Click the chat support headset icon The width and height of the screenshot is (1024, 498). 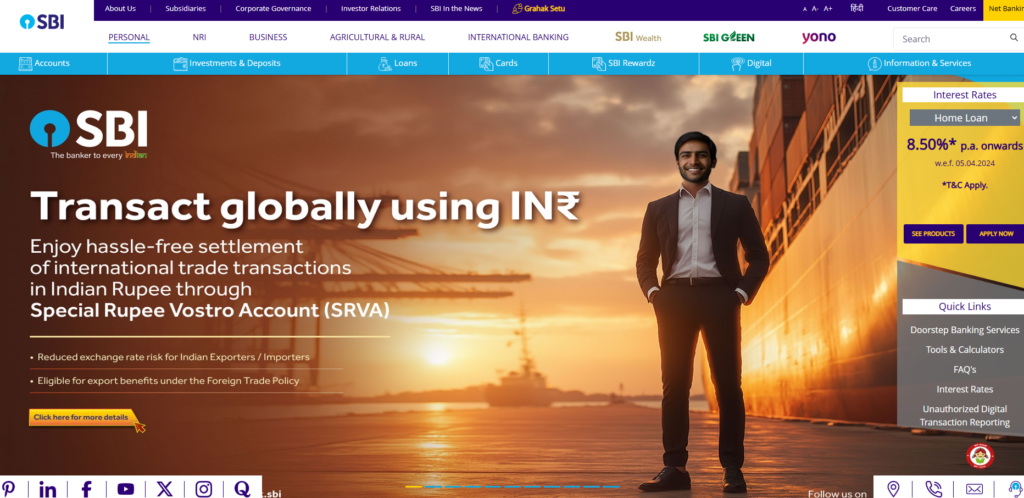pyautogui.click(x=1015, y=489)
